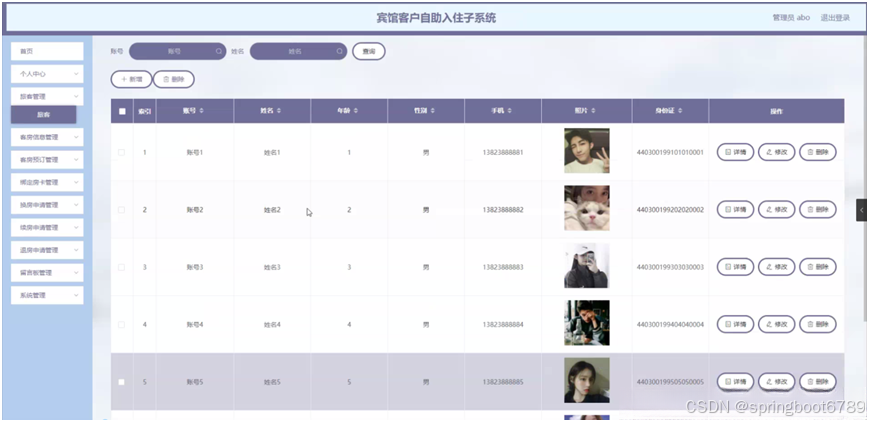The height and width of the screenshot is (422, 869).
Task: Click magnifier icon in 姓名 search field
Action: pos(340,51)
